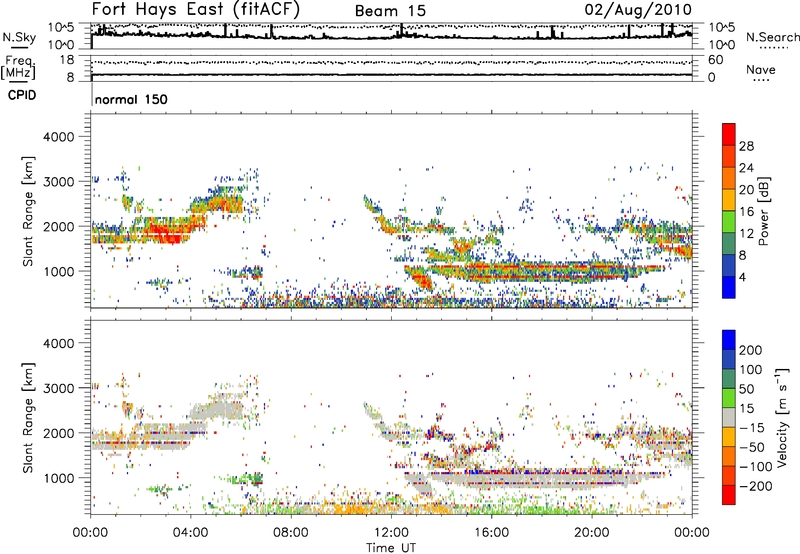Click the '60' Nave axis tick

pos(716,60)
